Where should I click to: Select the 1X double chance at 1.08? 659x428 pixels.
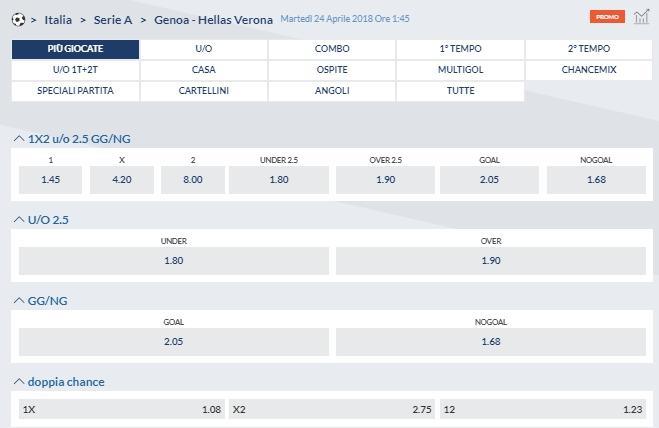(x=120, y=410)
